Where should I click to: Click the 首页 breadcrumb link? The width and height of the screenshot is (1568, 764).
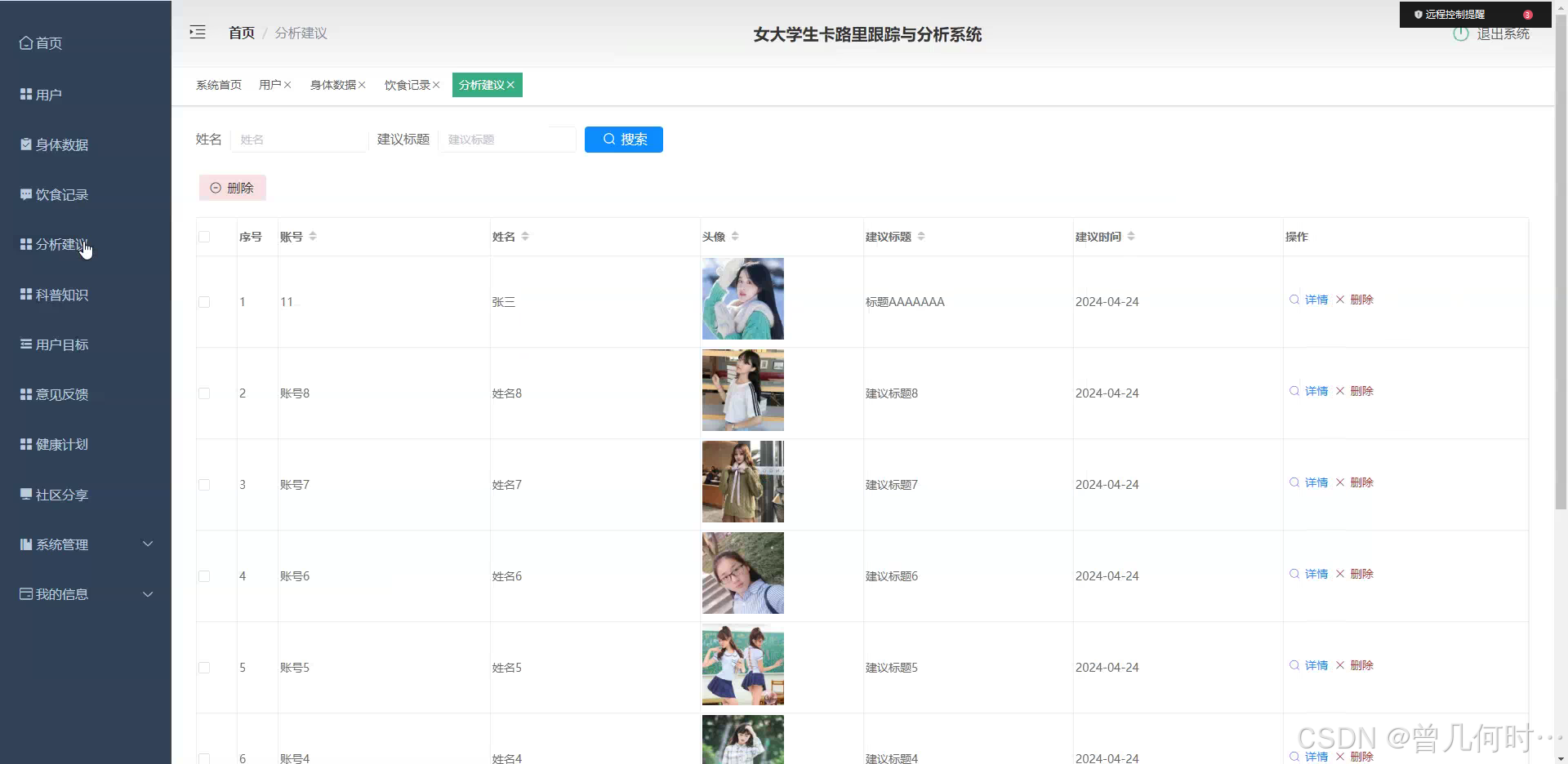(242, 33)
